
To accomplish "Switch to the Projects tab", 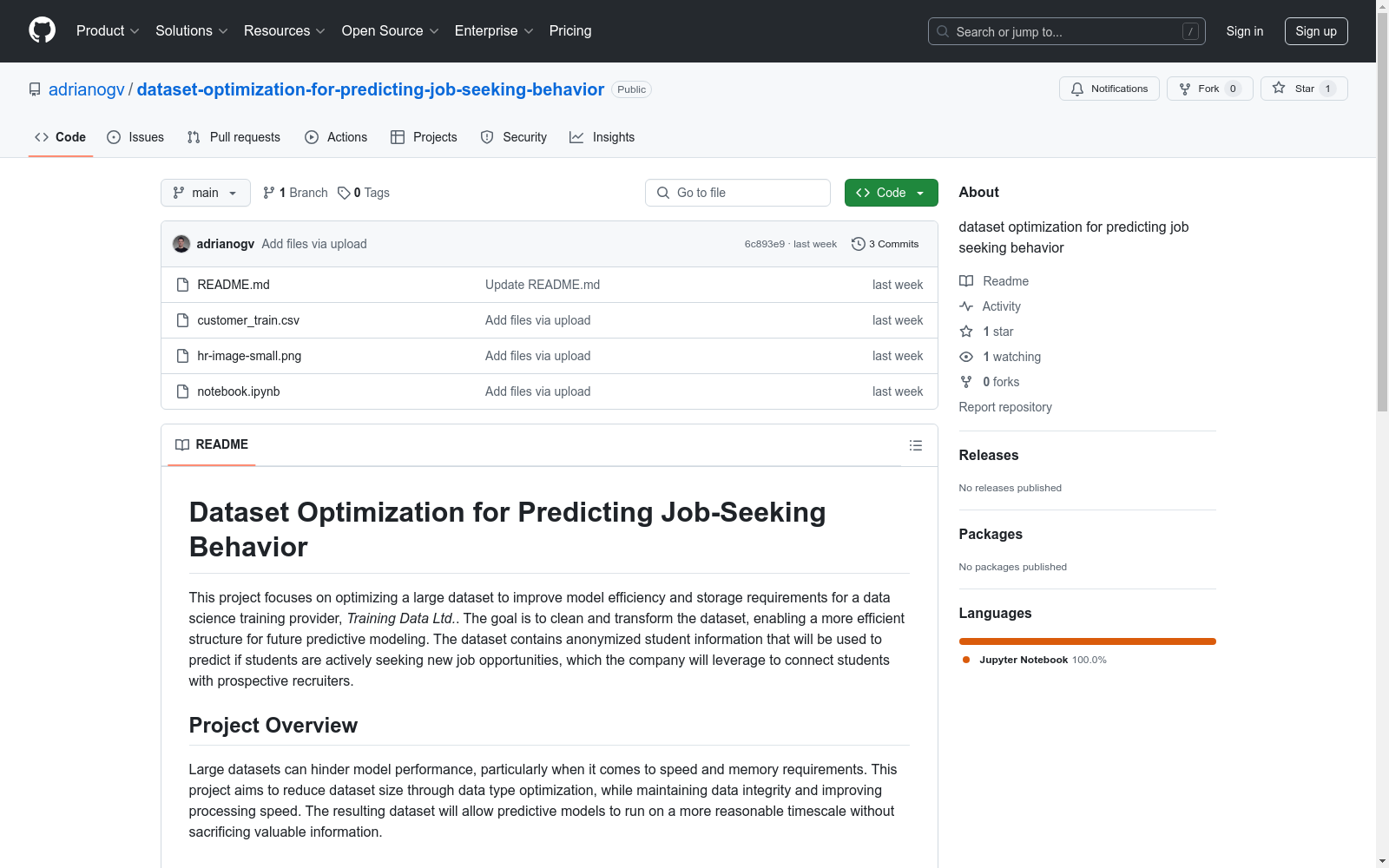I will [x=424, y=137].
